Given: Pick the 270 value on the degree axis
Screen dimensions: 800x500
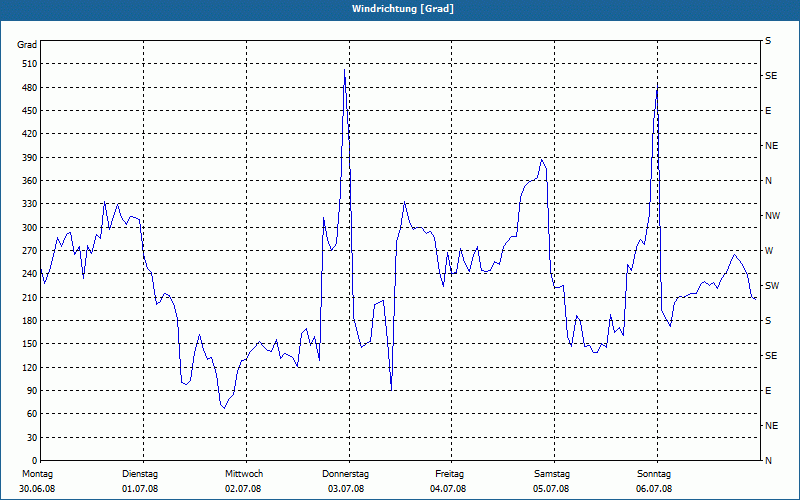Looking at the screenshot, I should coord(30,251).
